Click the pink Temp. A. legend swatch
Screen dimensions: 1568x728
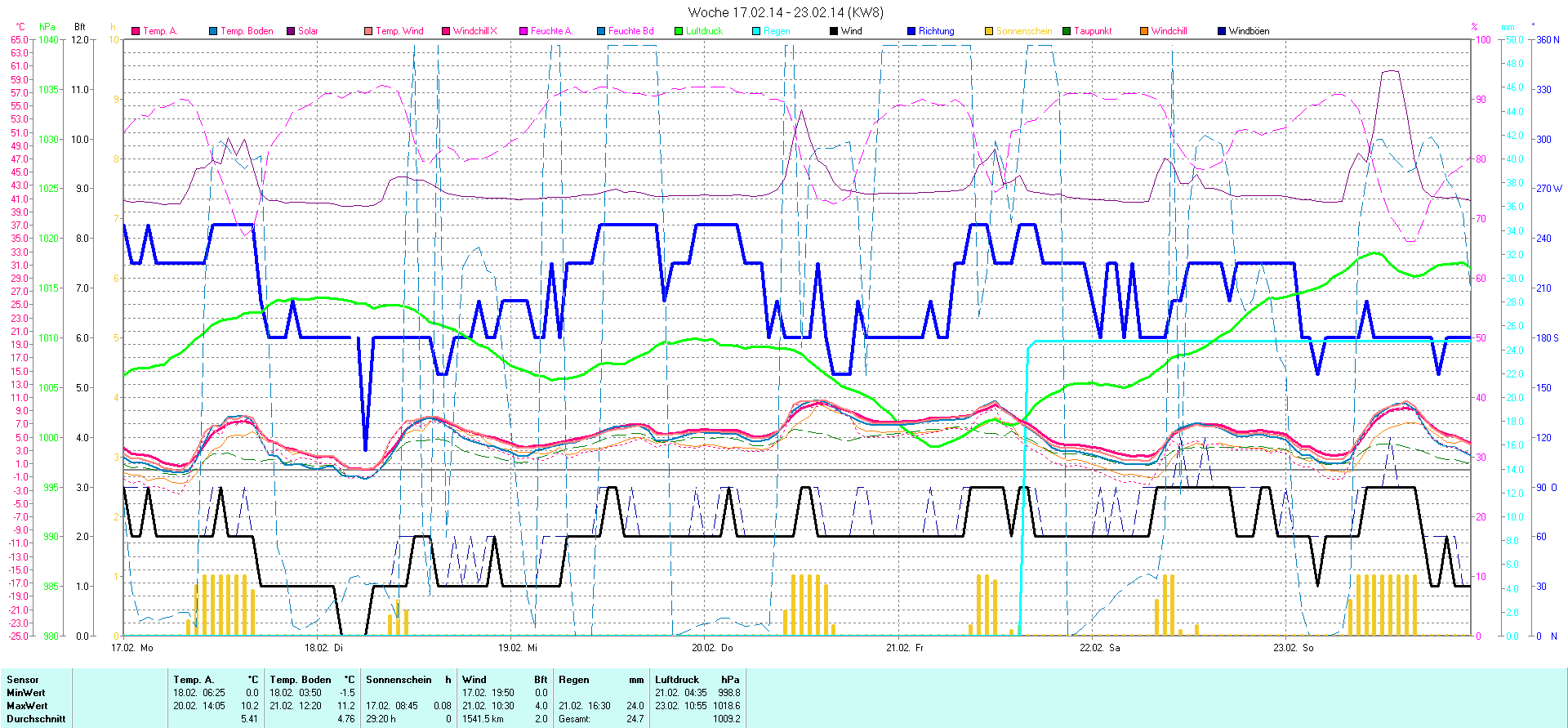point(136,31)
